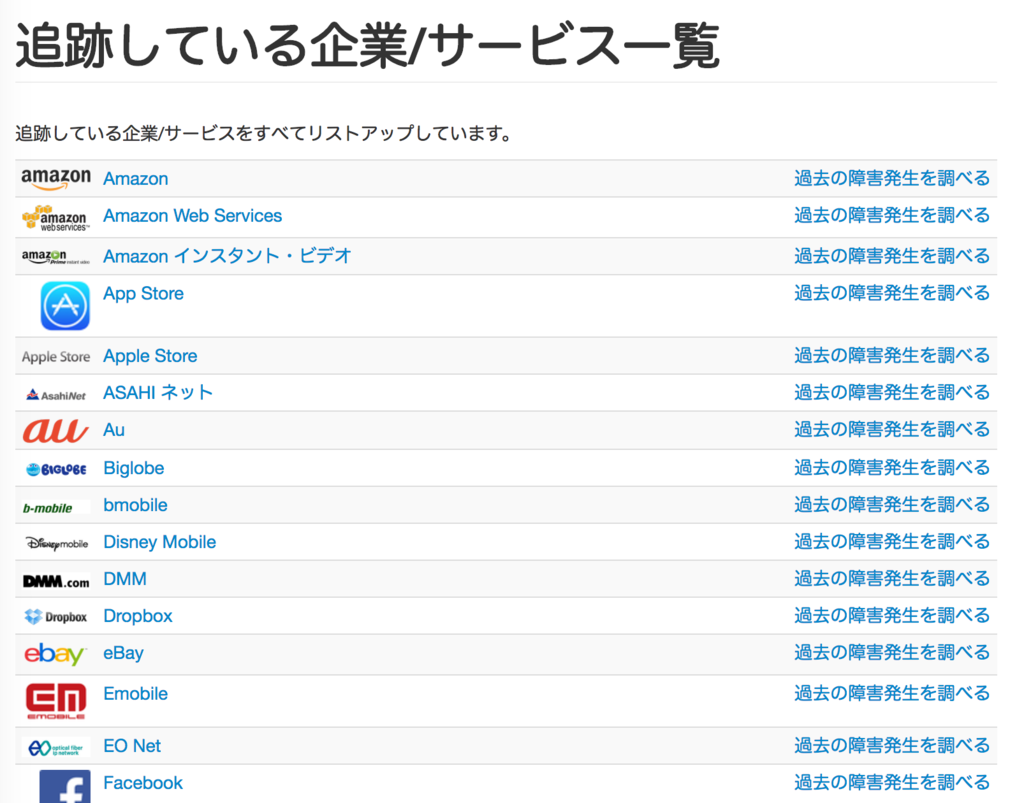Viewport: 1024px width, 803px height.
Task: Open the Dropbox text link
Action: pyautogui.click(x=138, y=616)
